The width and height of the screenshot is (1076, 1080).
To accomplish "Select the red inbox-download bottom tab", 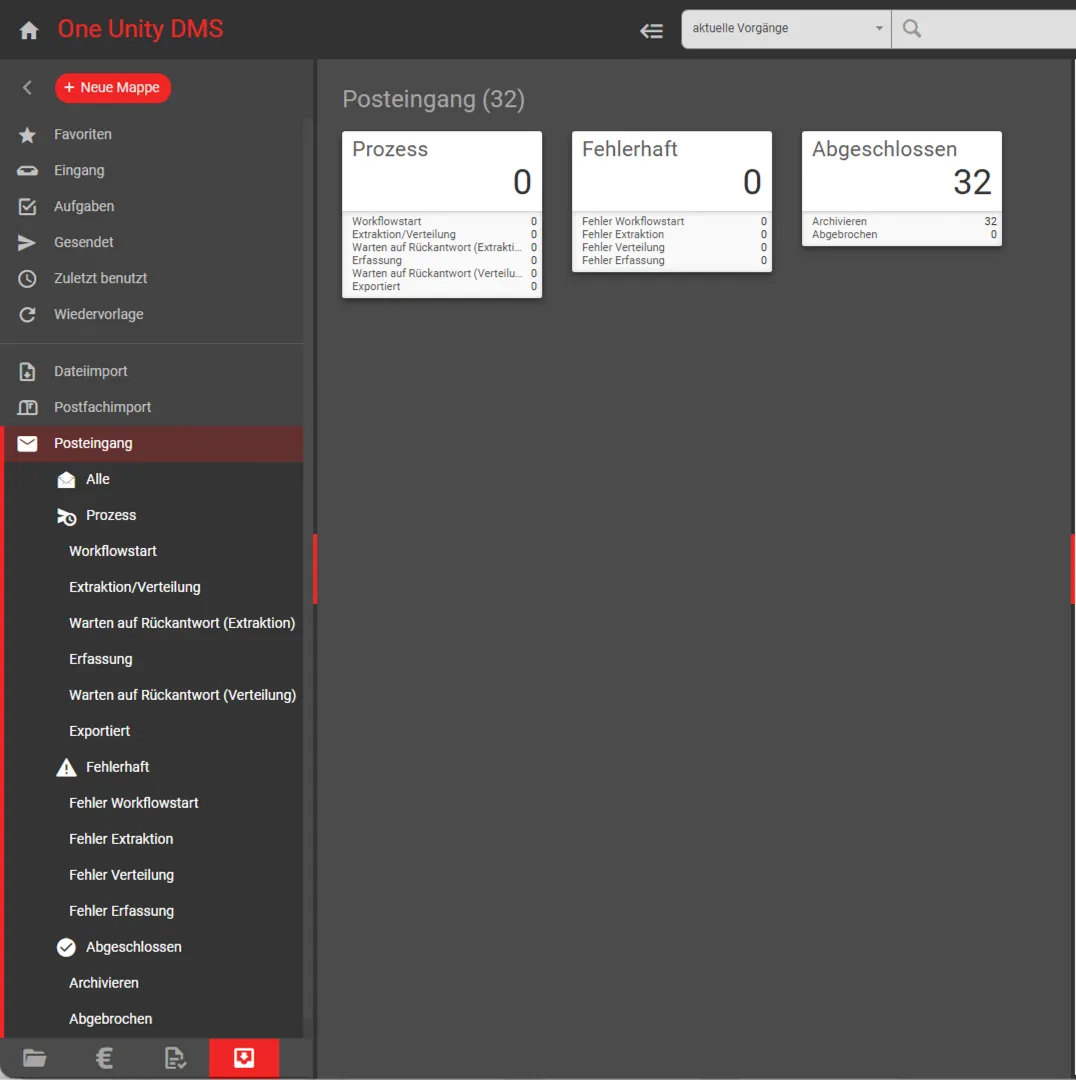I will [x=244, y=1057].
